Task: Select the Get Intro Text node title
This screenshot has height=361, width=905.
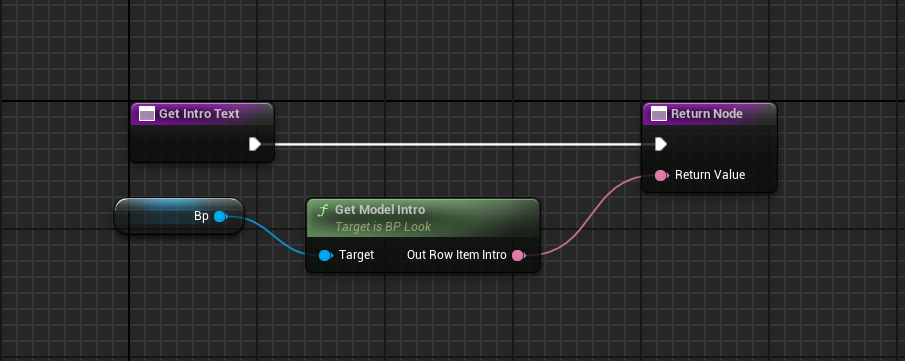Action: pyautogui.click(x=199, y=114)
